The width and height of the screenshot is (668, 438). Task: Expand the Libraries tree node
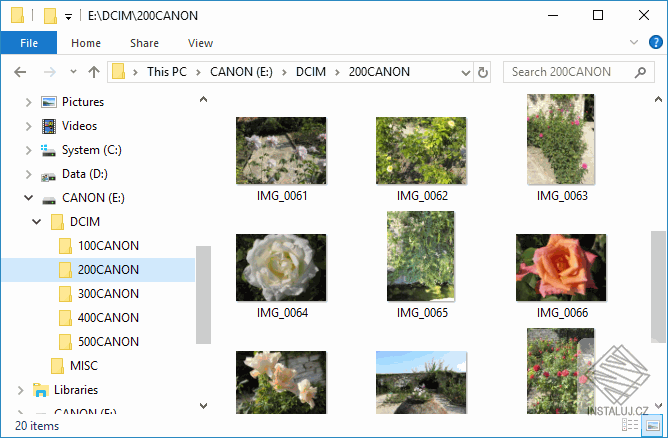20,390
